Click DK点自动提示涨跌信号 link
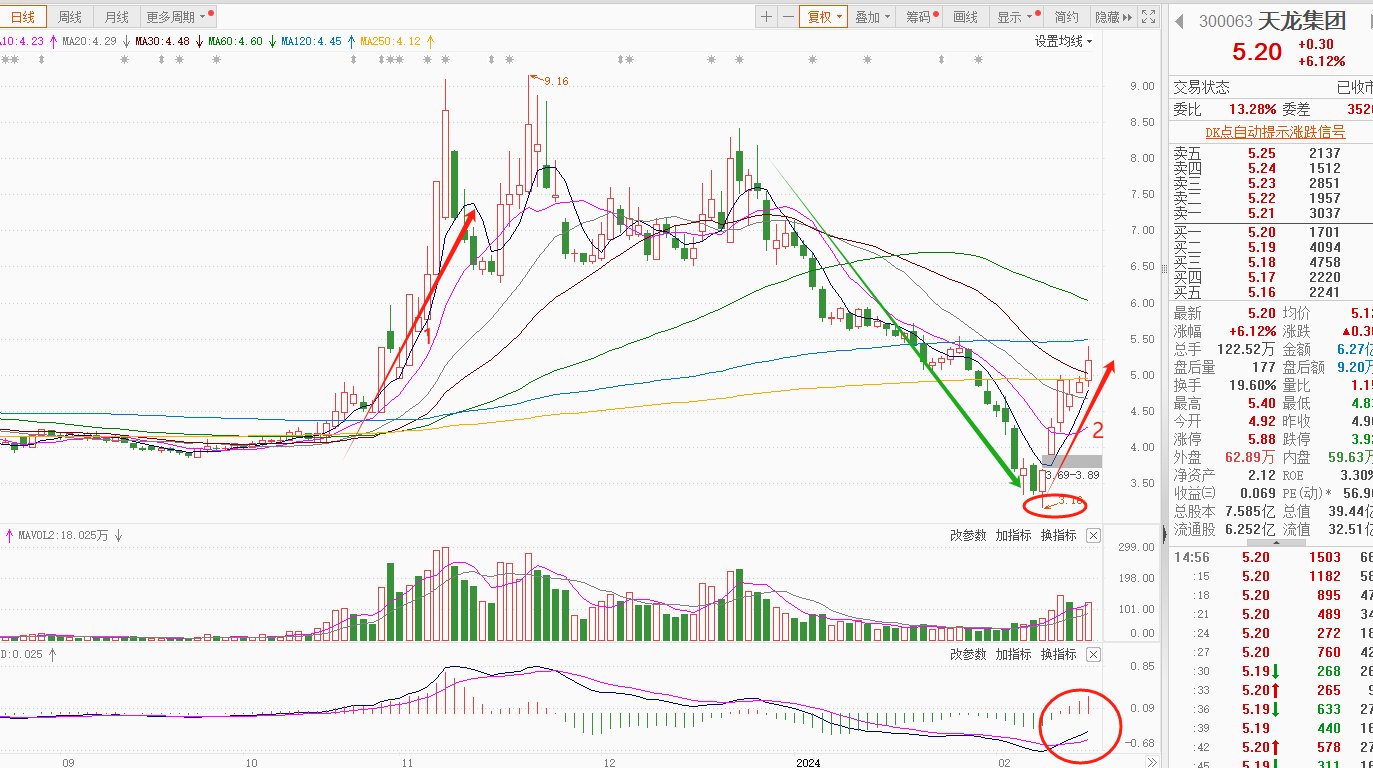1373x768 pixels. (1274, 132)
